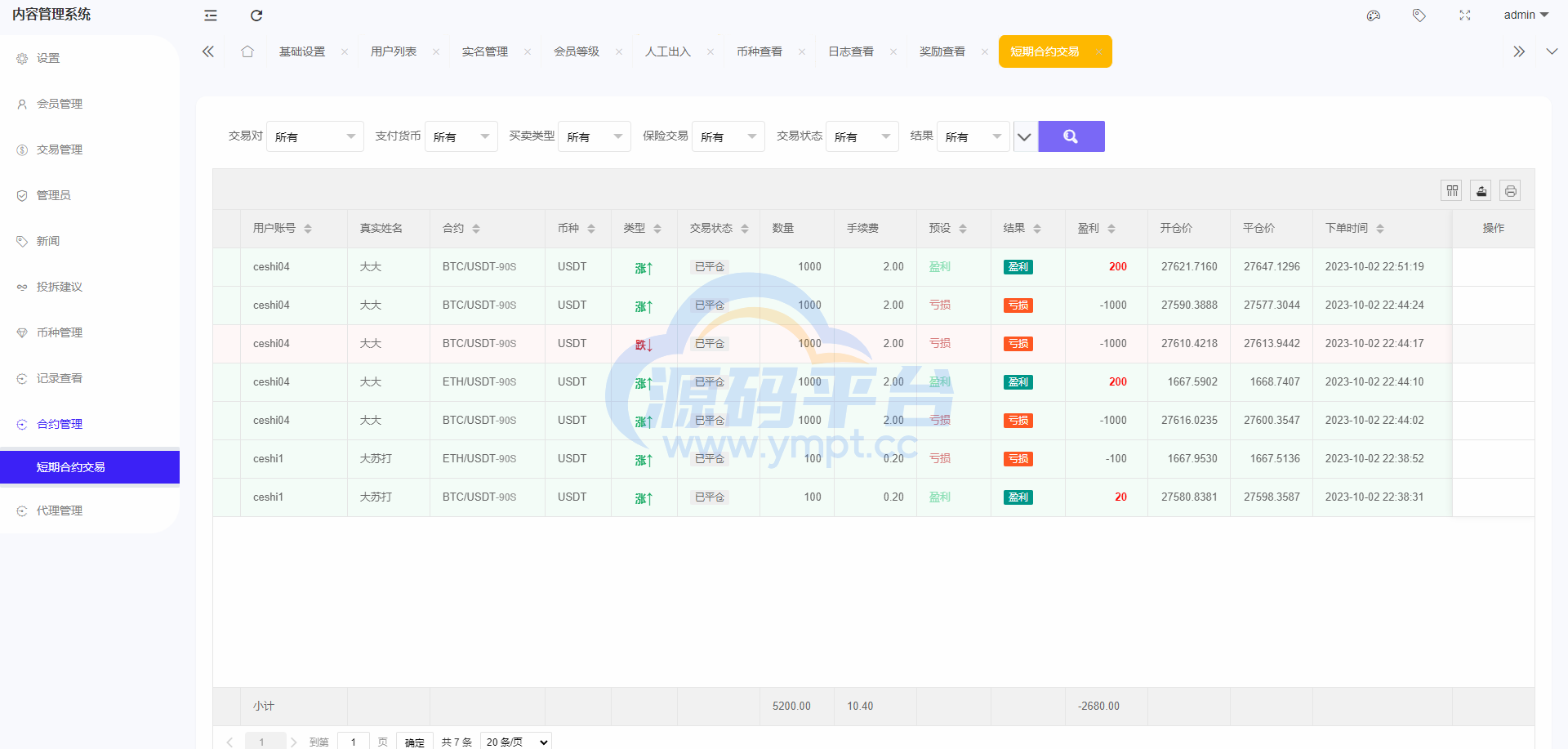Image resolution: width=1568 pixels, height=749 pixels.
Task: Sort by 下单时间 column
Action: 1380,229
